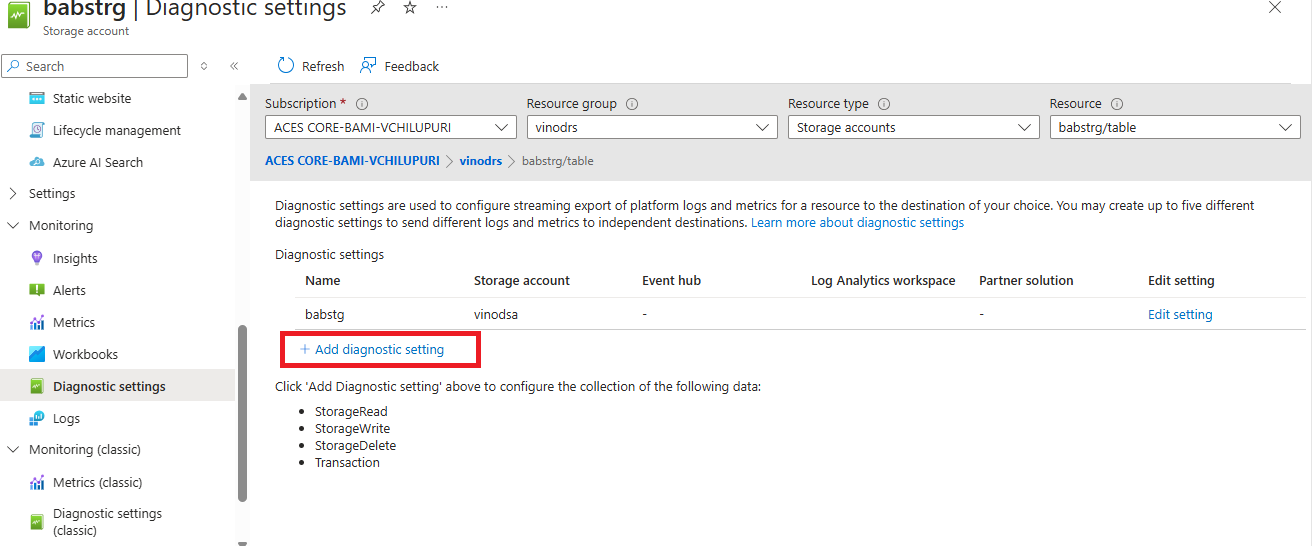
Task: Click the Refresh button
Action: coord(311,66)
